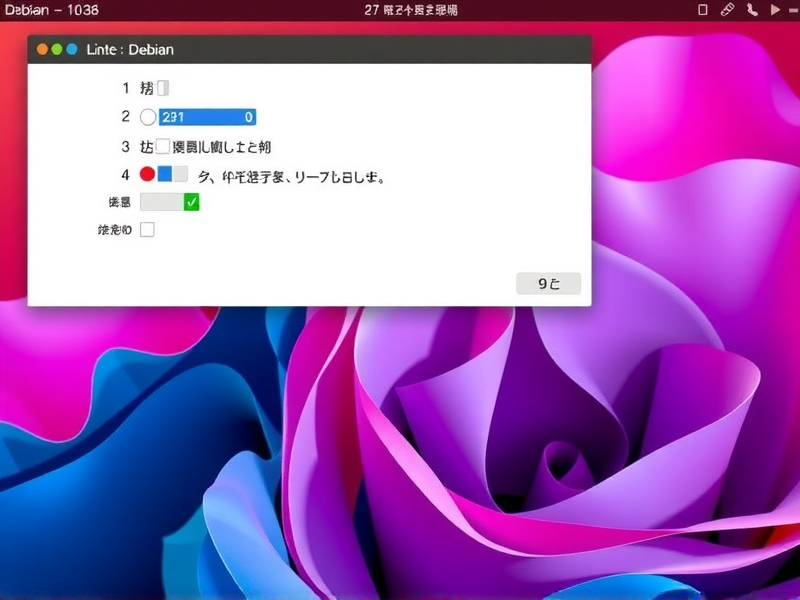Click the dash icon at the top-right corner
Screen dimensions: 800x600
click(792, 9)
